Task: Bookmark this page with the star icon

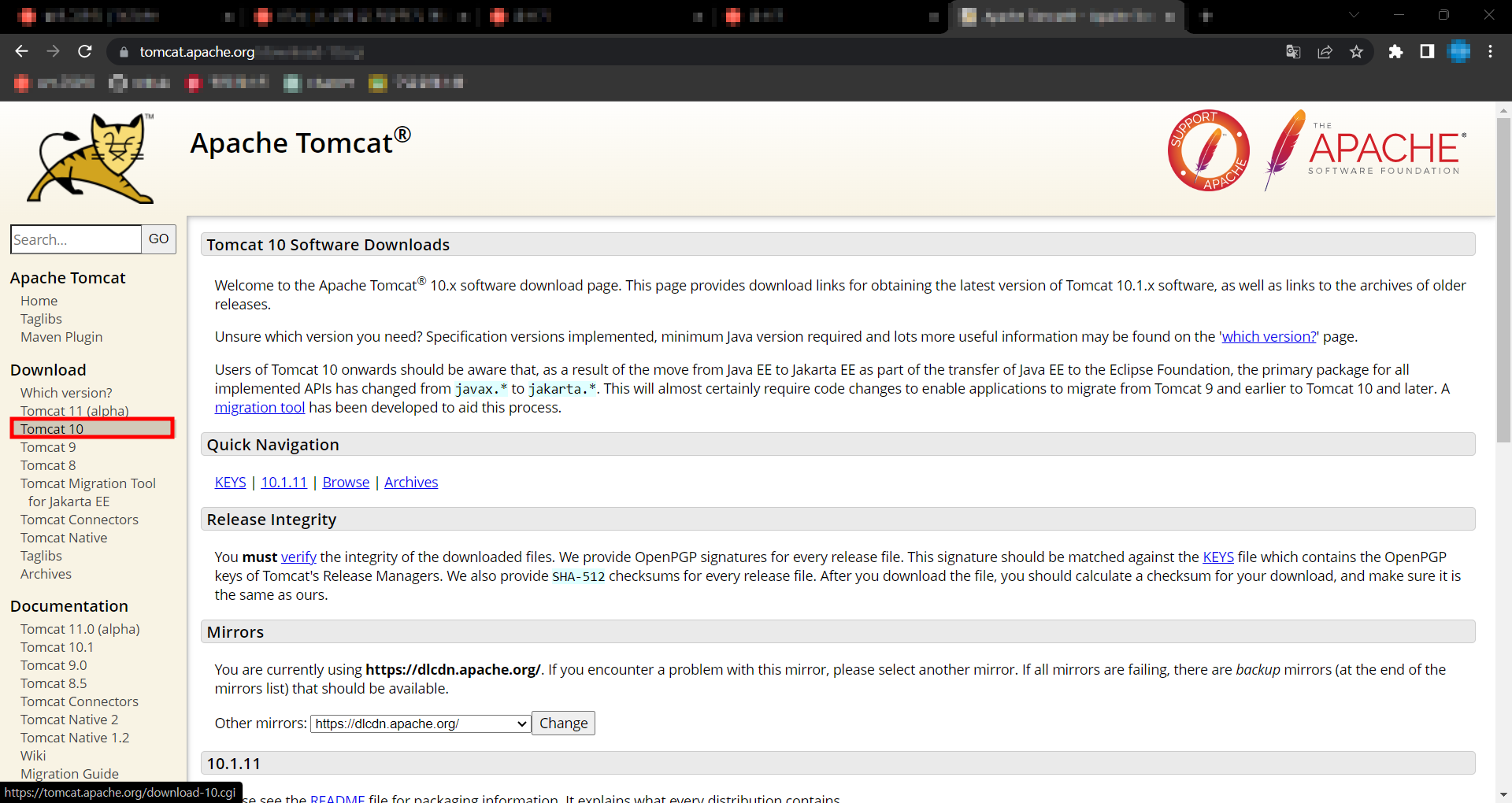Action: tap(1356, 52)
